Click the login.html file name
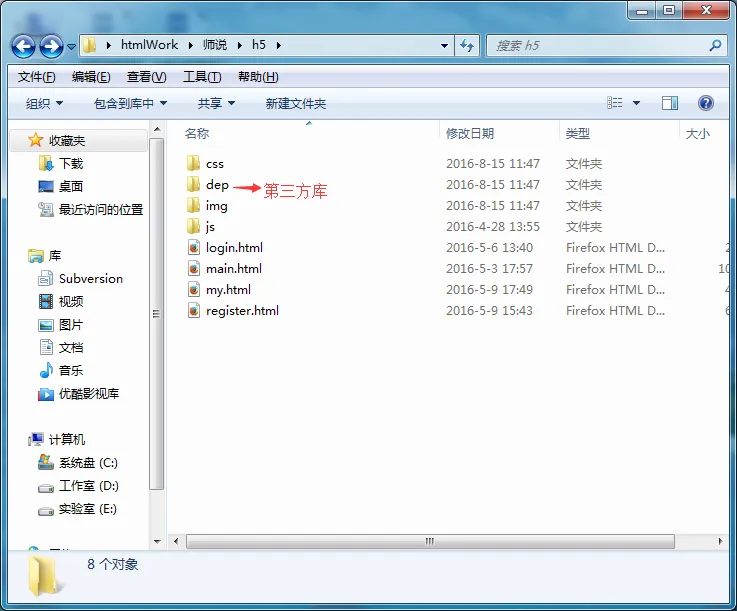This screenshot has width=737, height=611. pos(234,248)
